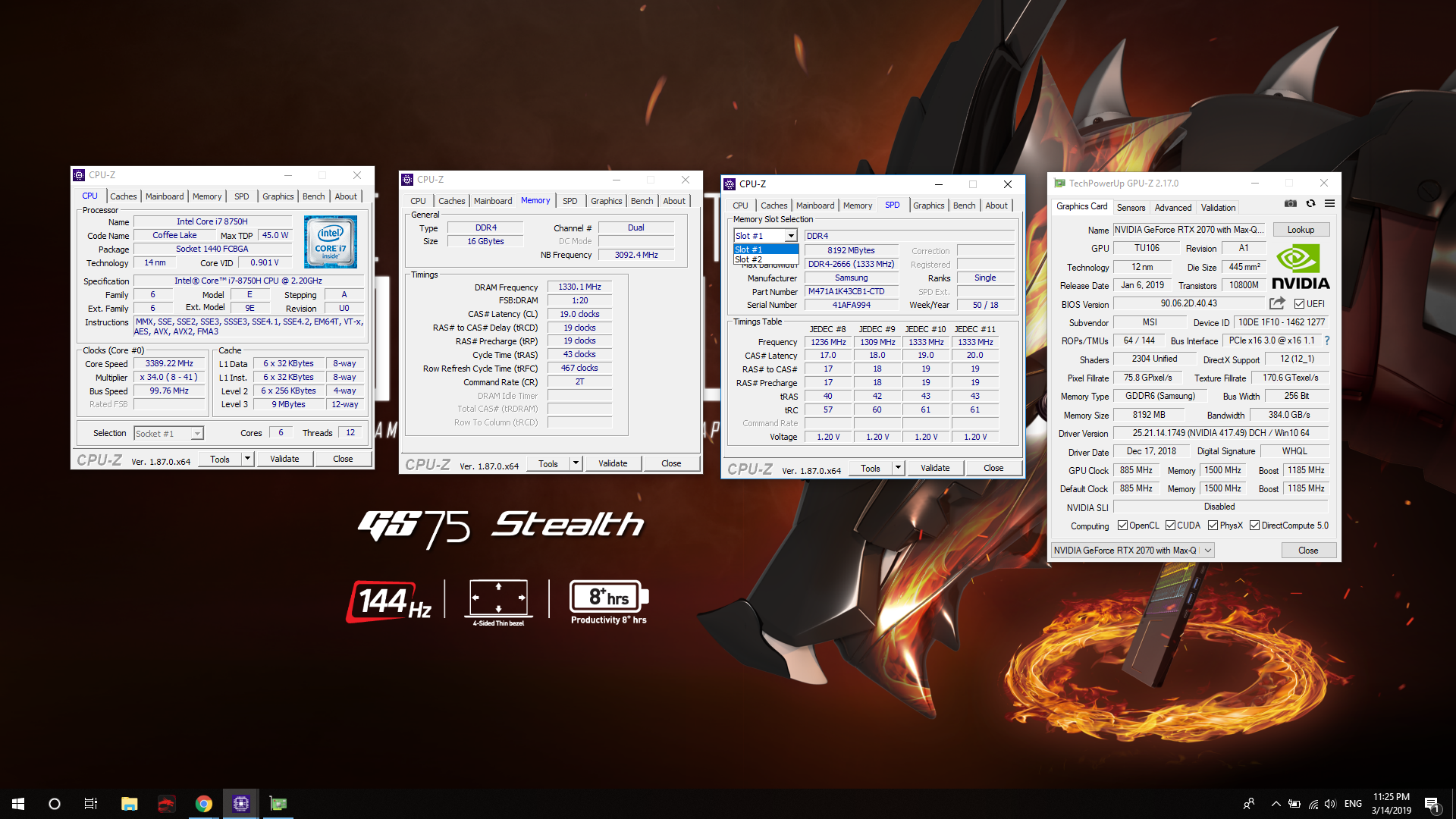The image size is (1456, 819).
Task: Open battery status tray icon
Action: tap(1294, 804)
